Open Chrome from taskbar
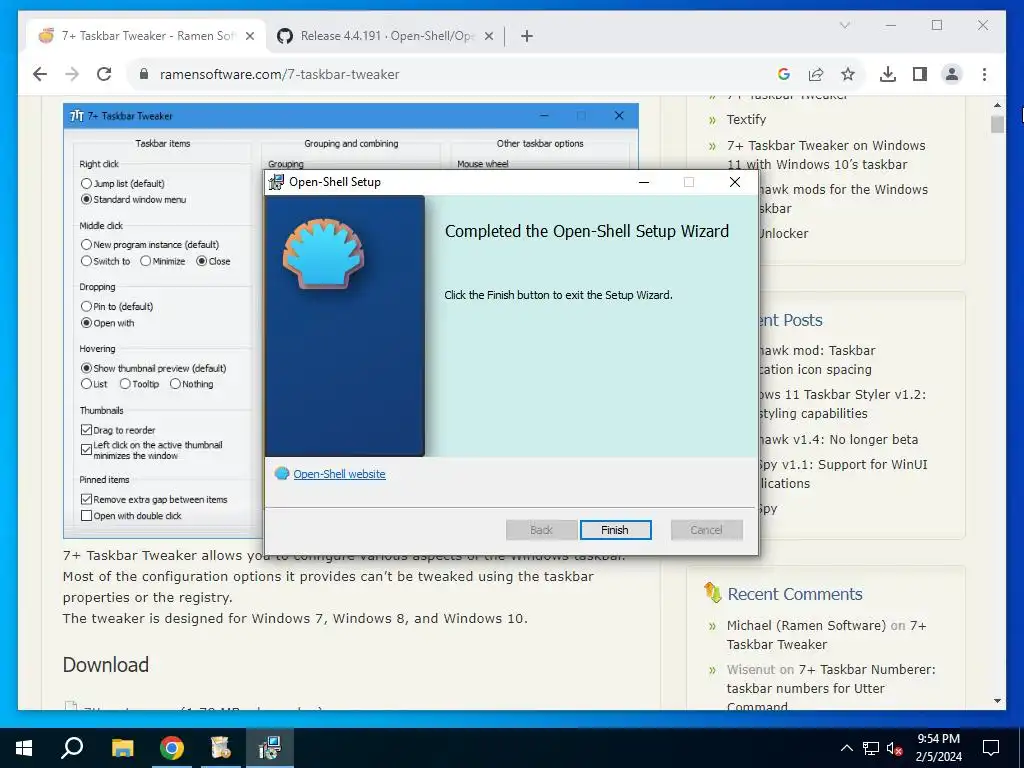1024x768 pixels. [172, 748]
